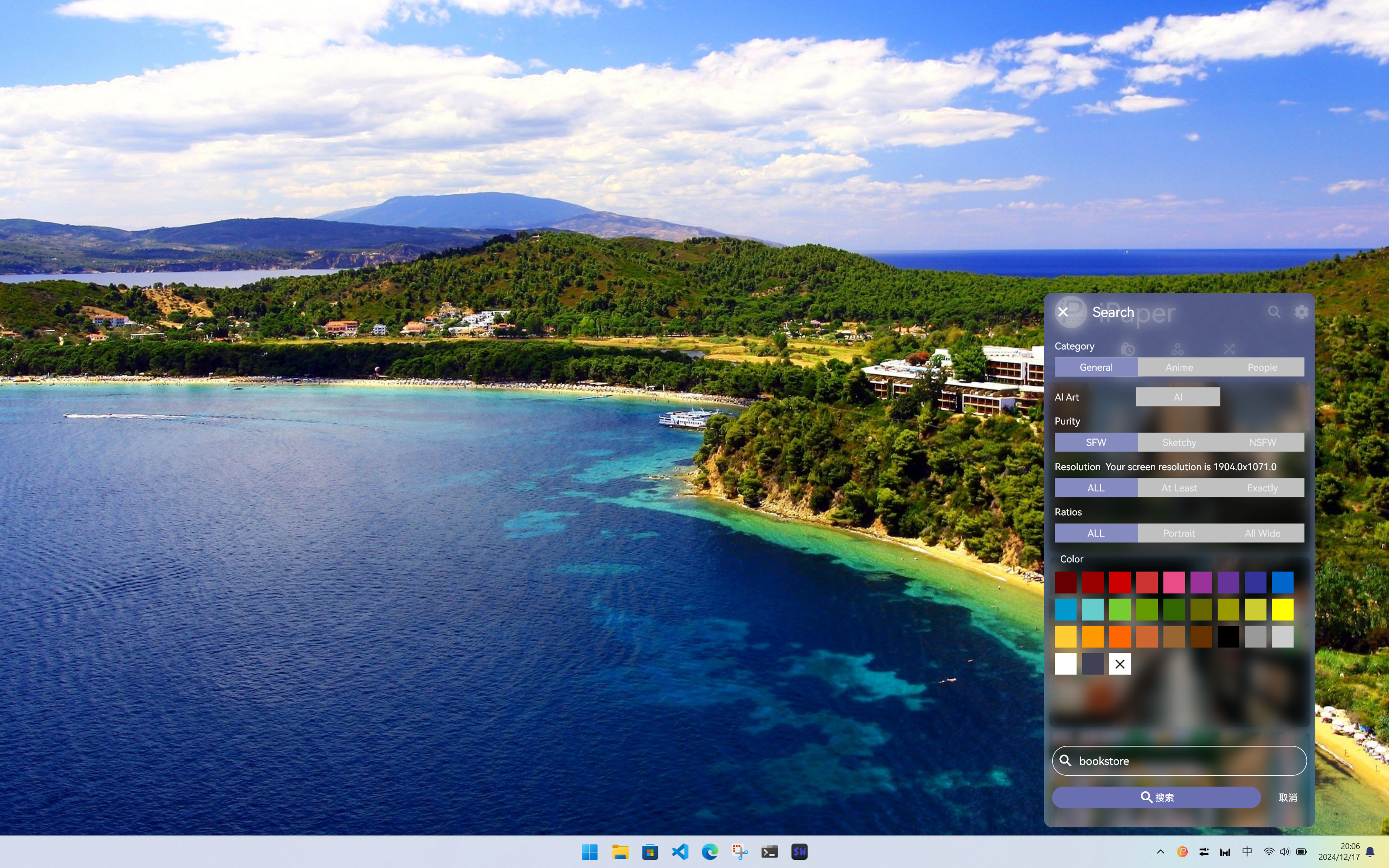
Task: Open Microsoft Edge from taskbar
Action: pos(709,851)
